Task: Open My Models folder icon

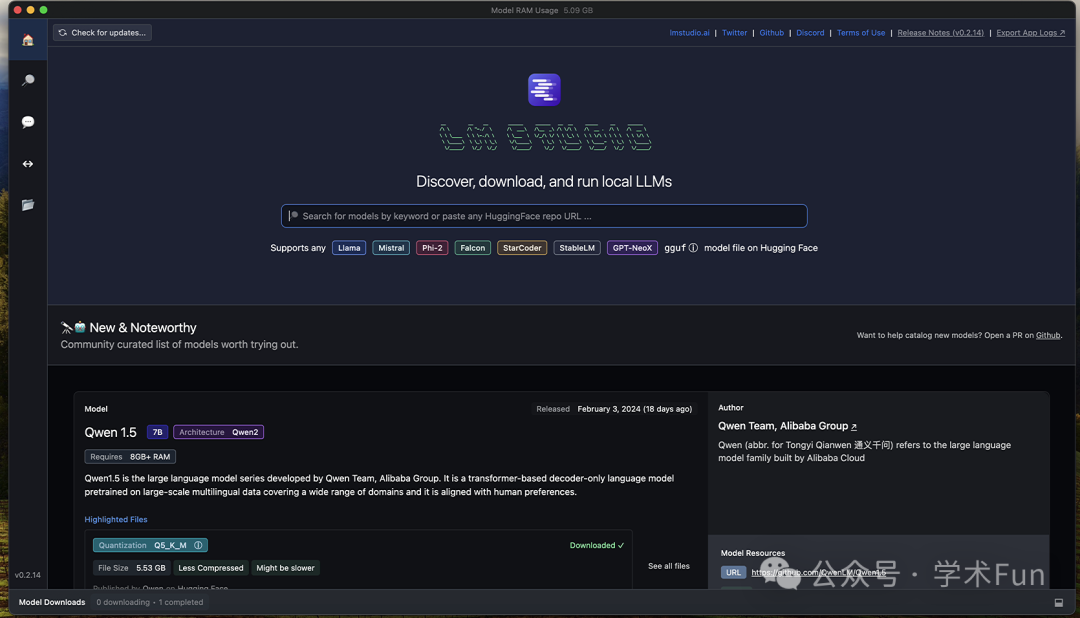Action: (x=28, y=205)
